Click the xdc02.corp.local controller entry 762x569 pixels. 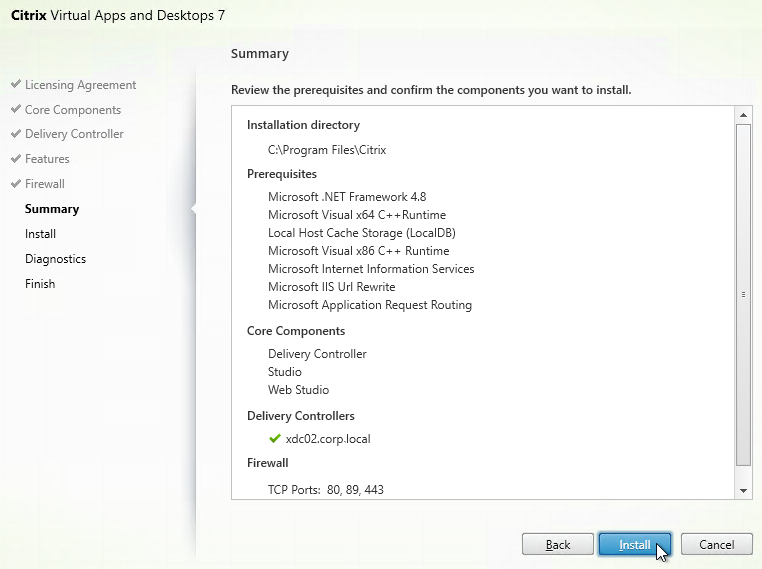pos(328,439)
